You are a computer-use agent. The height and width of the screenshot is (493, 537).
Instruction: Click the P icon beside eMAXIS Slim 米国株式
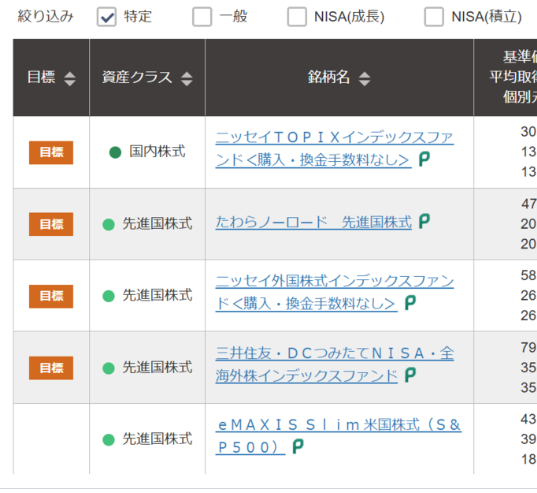click(298, 447)
